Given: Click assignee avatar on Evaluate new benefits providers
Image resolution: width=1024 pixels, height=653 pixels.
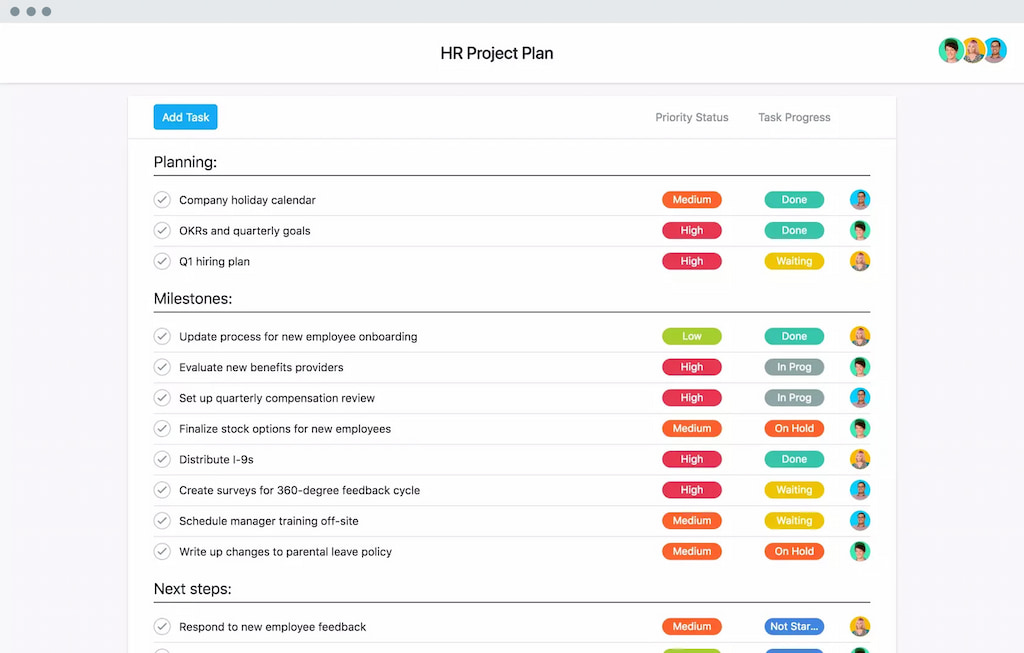Looking at the screenshot, I should coord(860,367).
